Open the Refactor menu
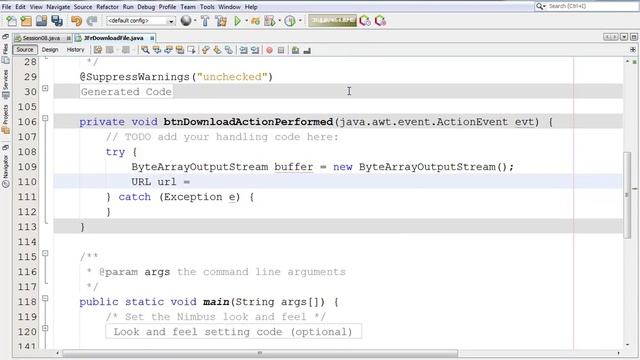Screen dimensions: 640x360 [107, 7]
